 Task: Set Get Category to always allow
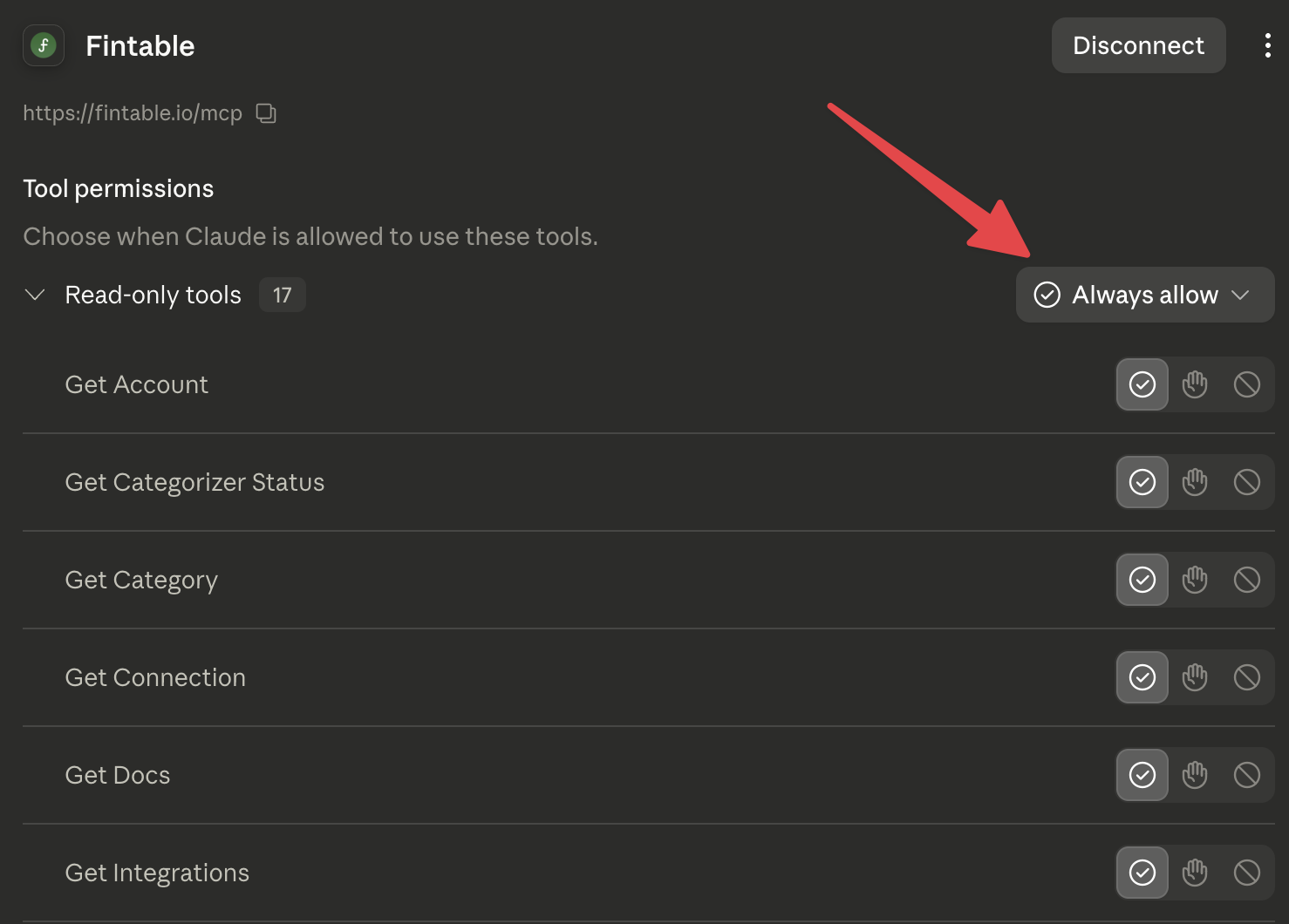pyautogui.click(x=1142, y=580)
